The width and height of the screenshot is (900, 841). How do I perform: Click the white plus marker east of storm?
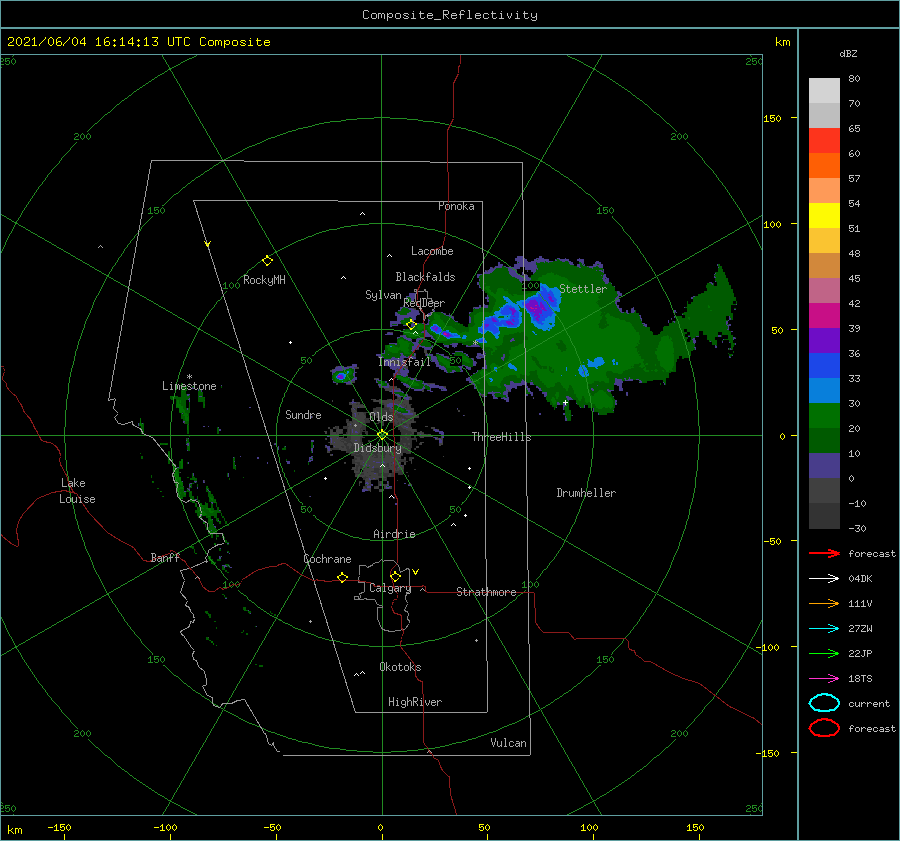(x=565, y=402)
